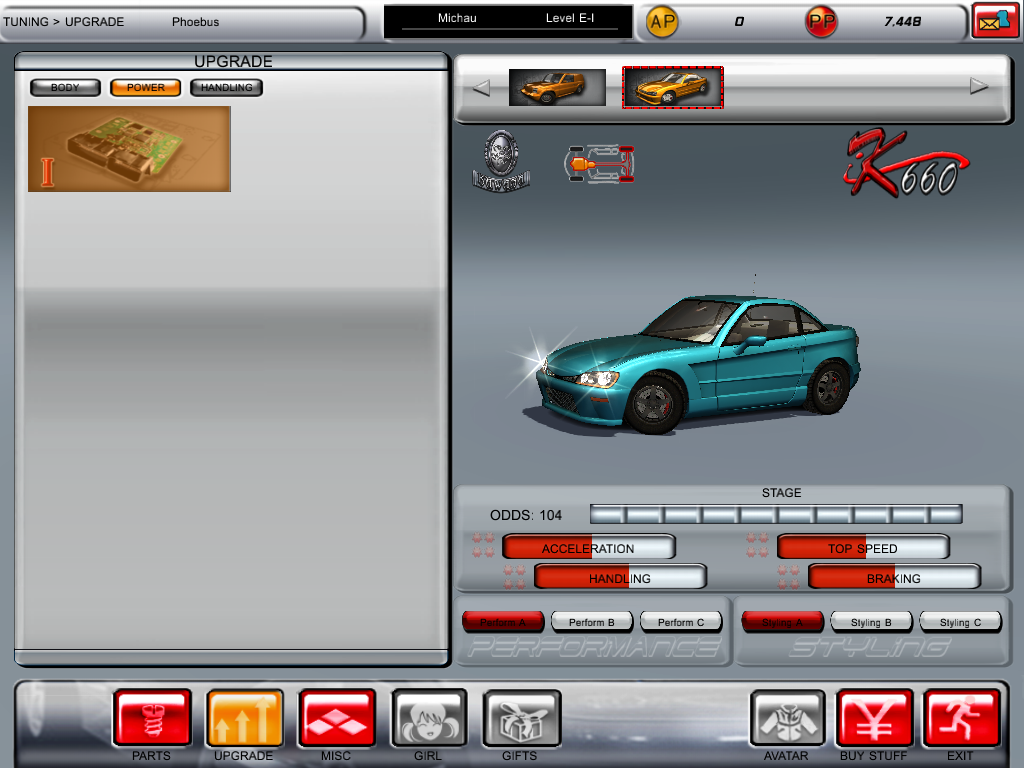This screenshot has height=768, width=1024.
Task: Click the ODDS: 104 value
Action: point(526,515)
